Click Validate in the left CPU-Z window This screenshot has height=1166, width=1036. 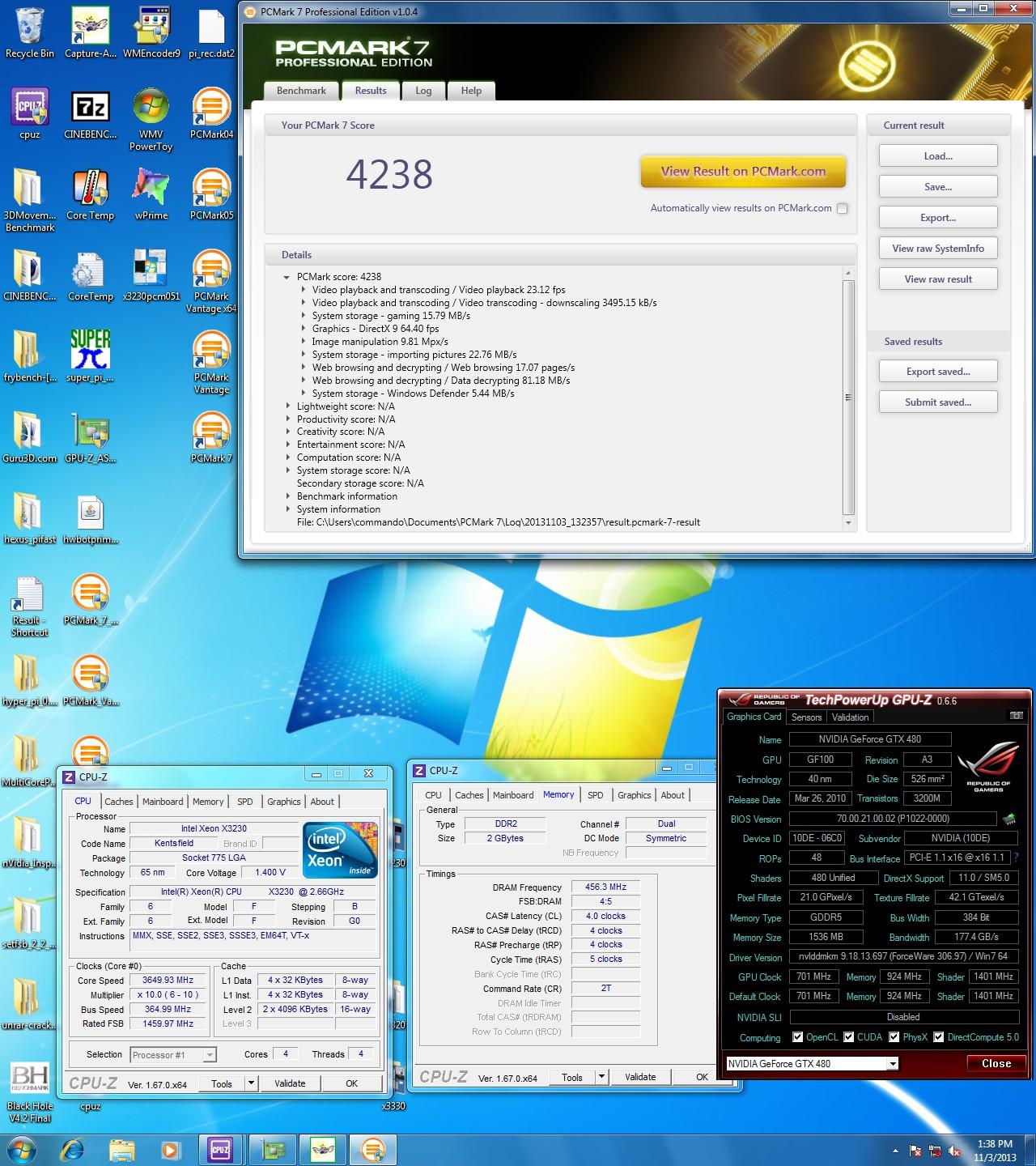[x=290, y=1083]
